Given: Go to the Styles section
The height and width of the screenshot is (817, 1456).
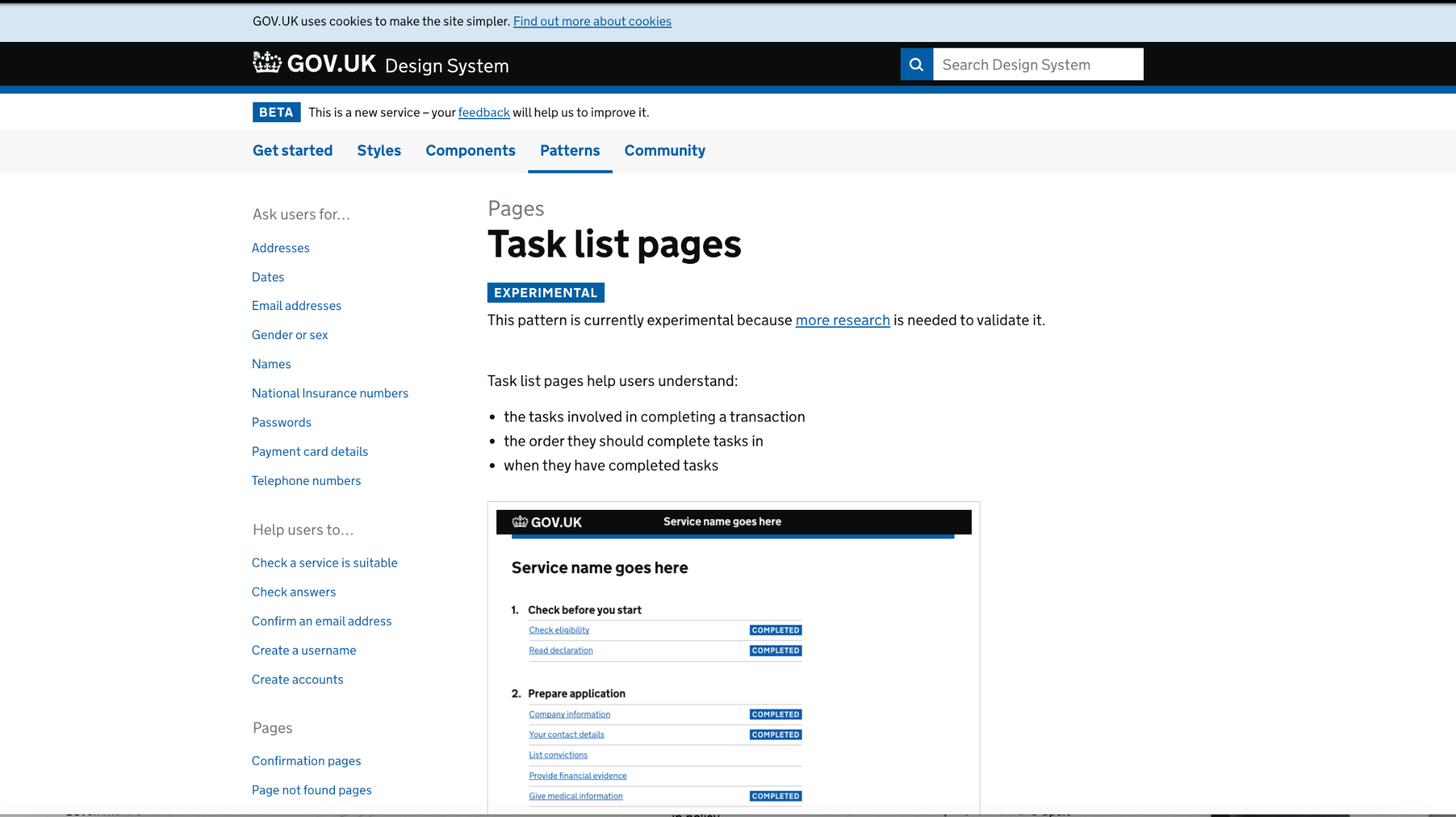Looking at the screenshot, I should click(x=379, y=150).
